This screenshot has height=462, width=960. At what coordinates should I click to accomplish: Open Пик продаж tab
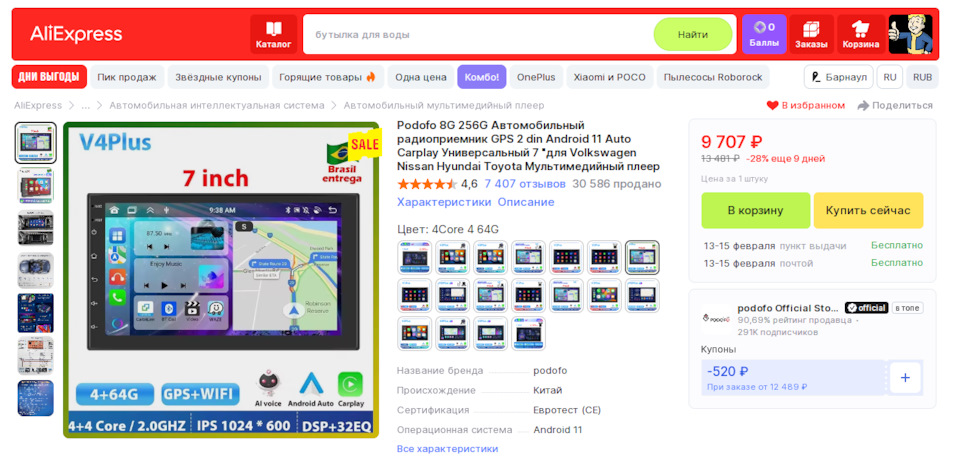pyautogui.click(x=127, y=77)
